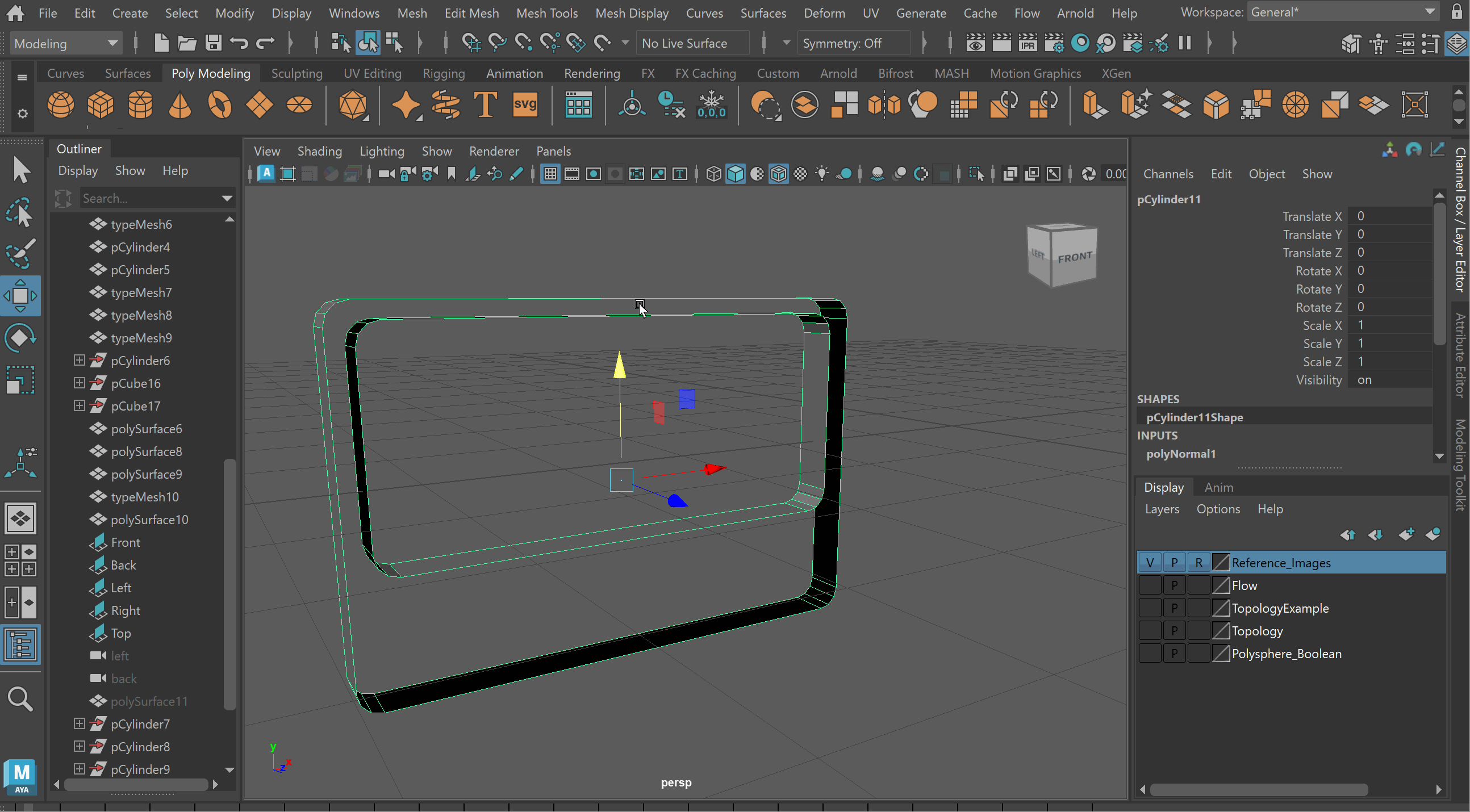This screenshot has height=812, width=1470.
Task: Select the Rotate tool in toolbox
Action: [x=20, y=338]
